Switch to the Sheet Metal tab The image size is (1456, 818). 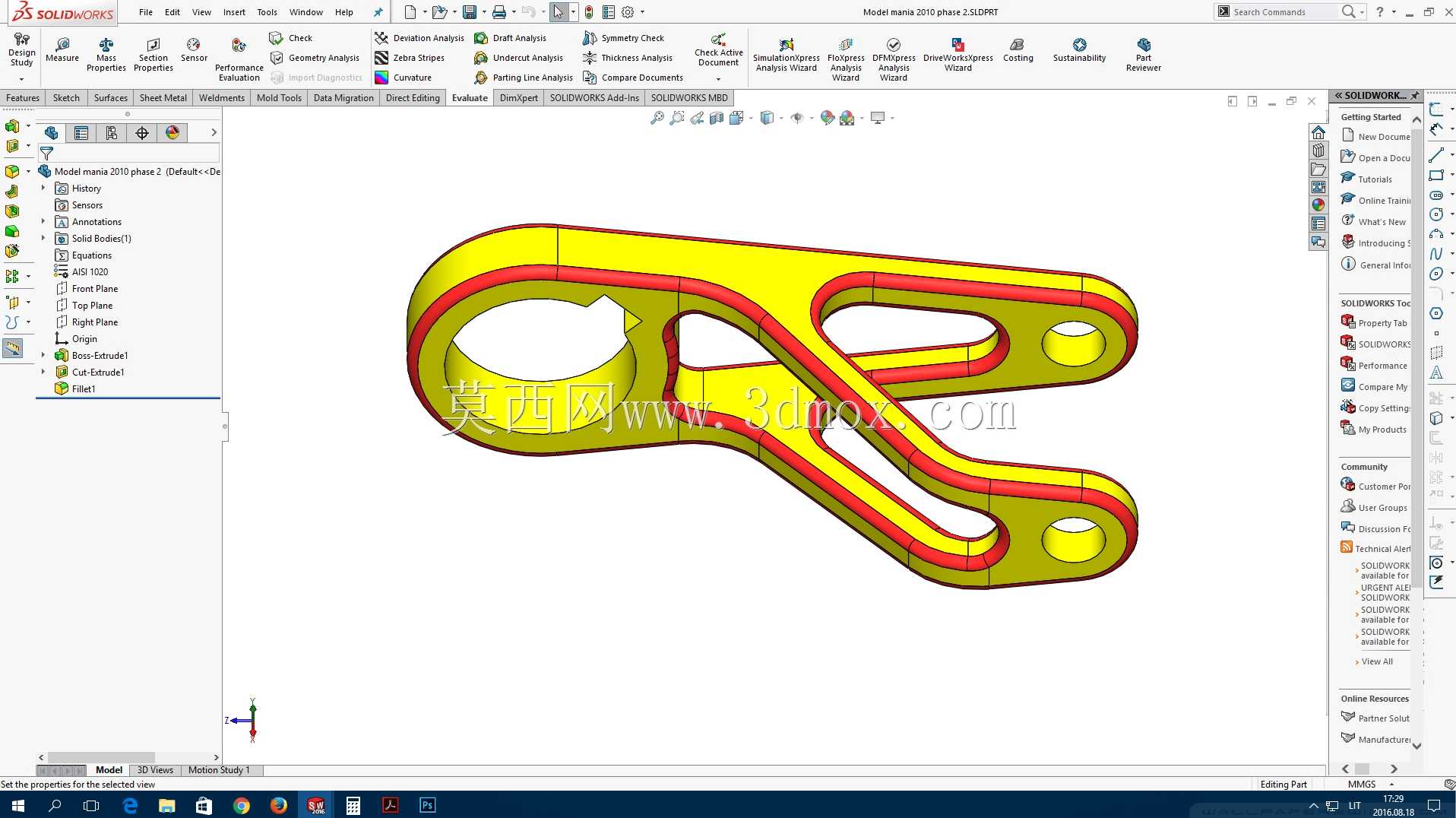163,98
